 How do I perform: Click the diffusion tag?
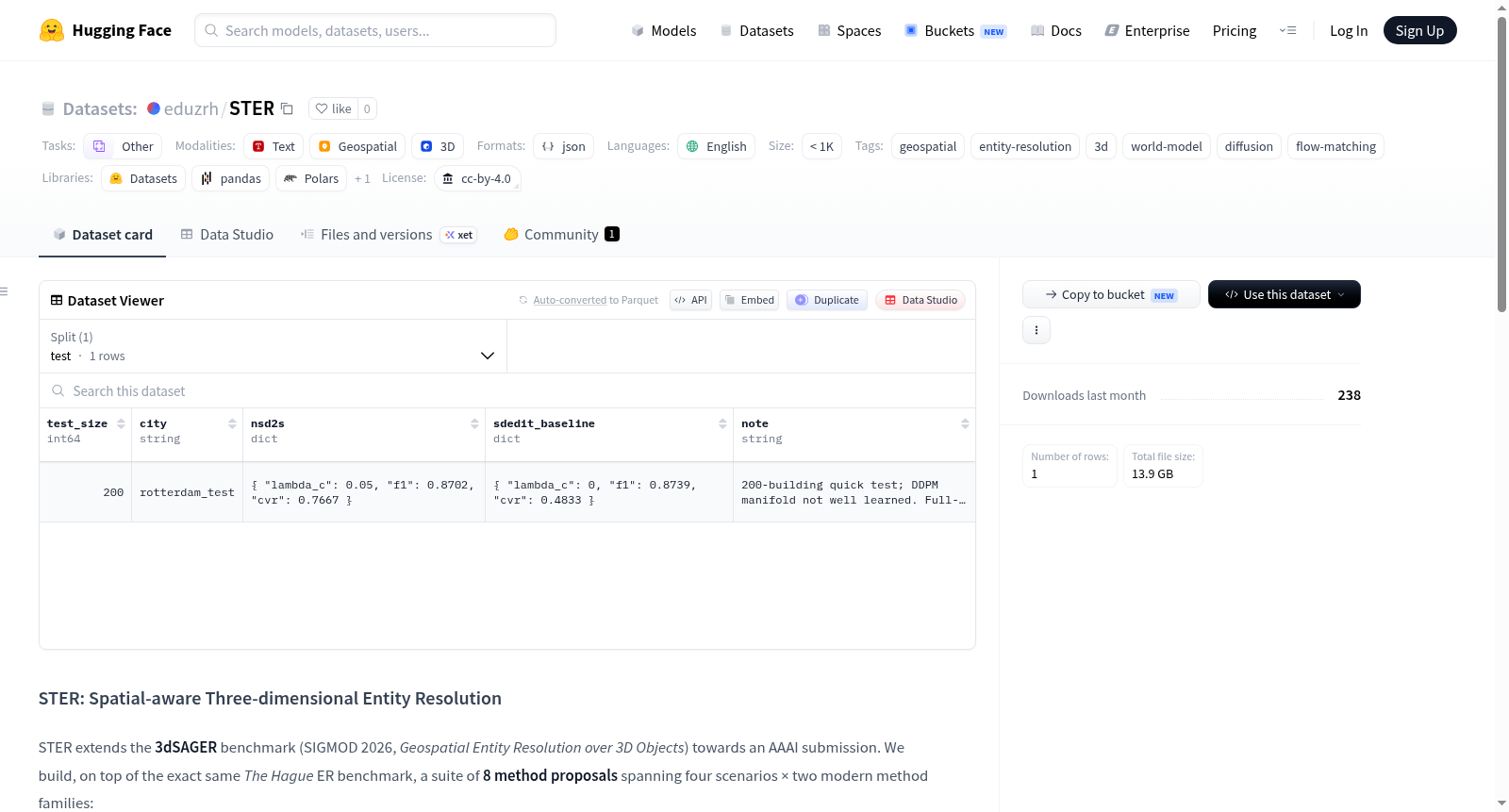pos(1249,146)
